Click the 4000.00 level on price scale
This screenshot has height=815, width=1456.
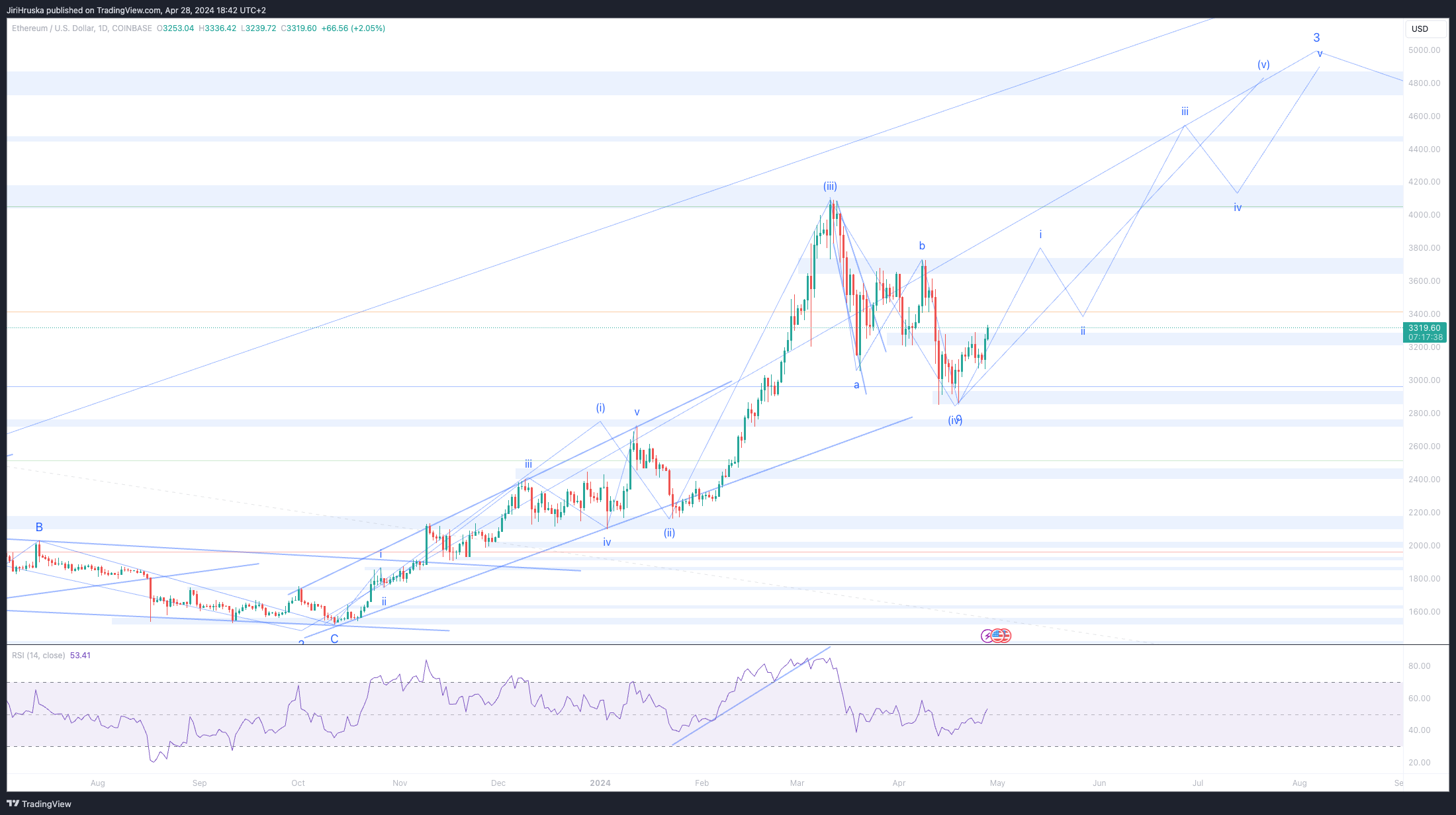point(1424,215)
